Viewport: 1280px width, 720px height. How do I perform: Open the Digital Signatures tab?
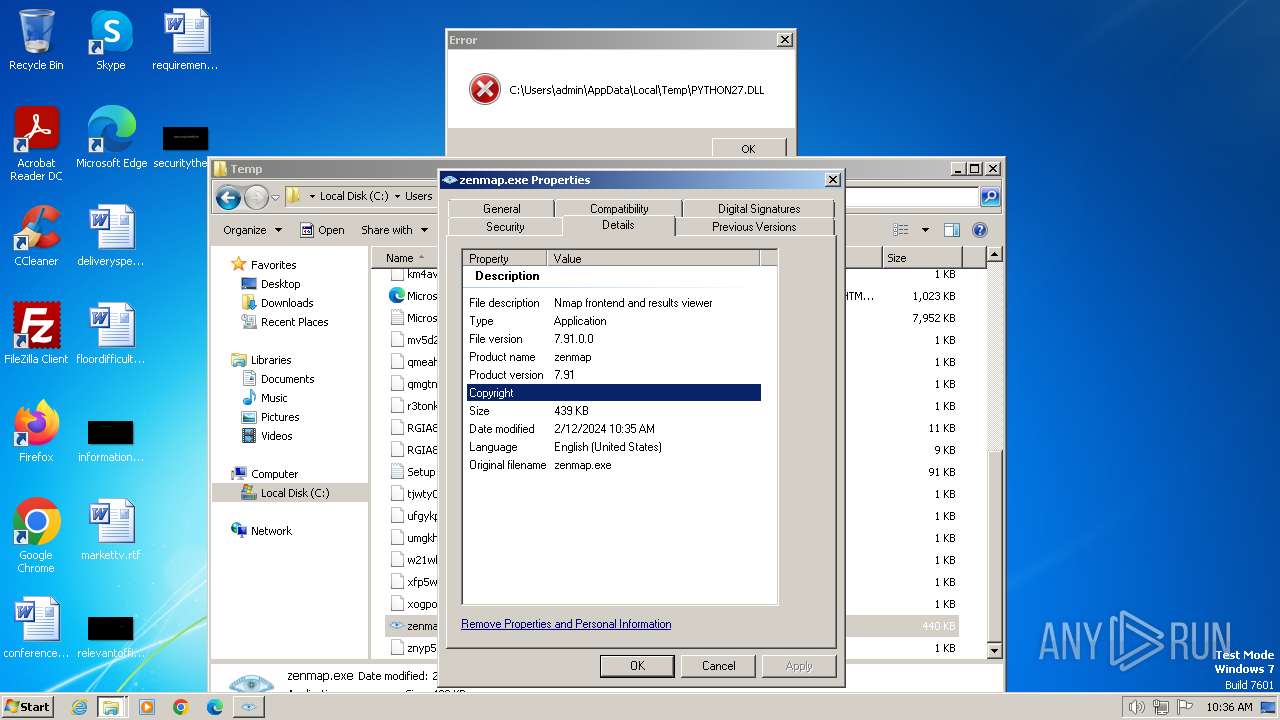click(x=759, y=209)
